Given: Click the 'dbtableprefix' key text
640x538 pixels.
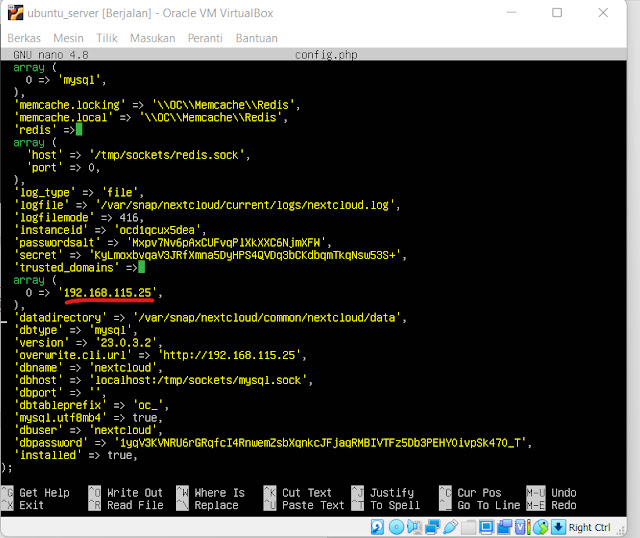Looking at the screenshot, I should click(x=60, y=405).
